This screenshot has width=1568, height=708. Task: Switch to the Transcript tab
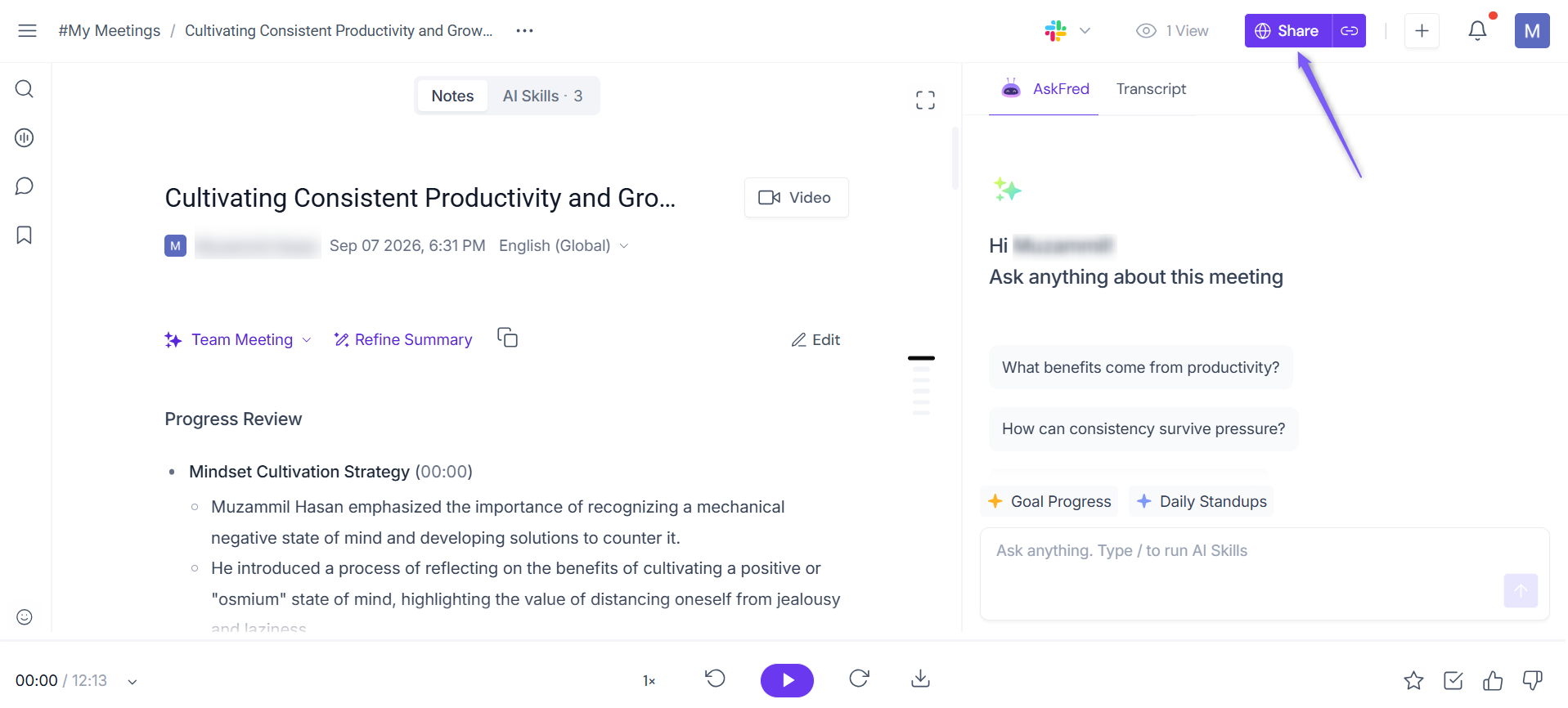pos(1151,89)
